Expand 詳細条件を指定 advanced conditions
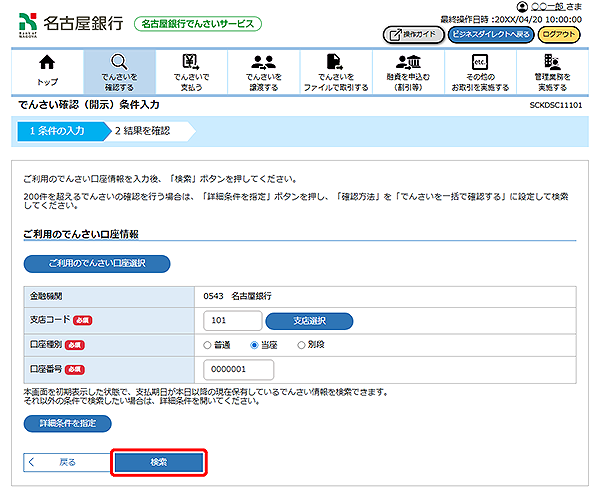 click(67, 423)
